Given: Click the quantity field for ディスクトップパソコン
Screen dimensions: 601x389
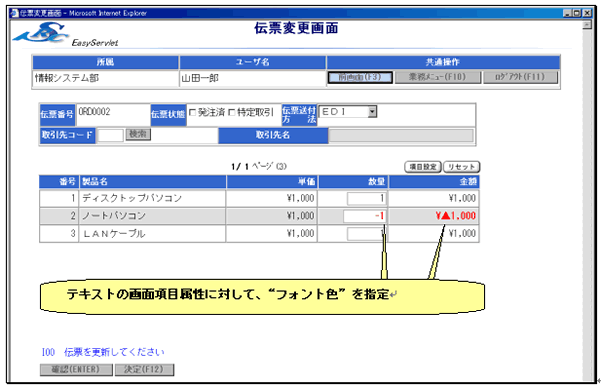Looking at the screenshot, I should pyautogui.click(x=366, y=199).
